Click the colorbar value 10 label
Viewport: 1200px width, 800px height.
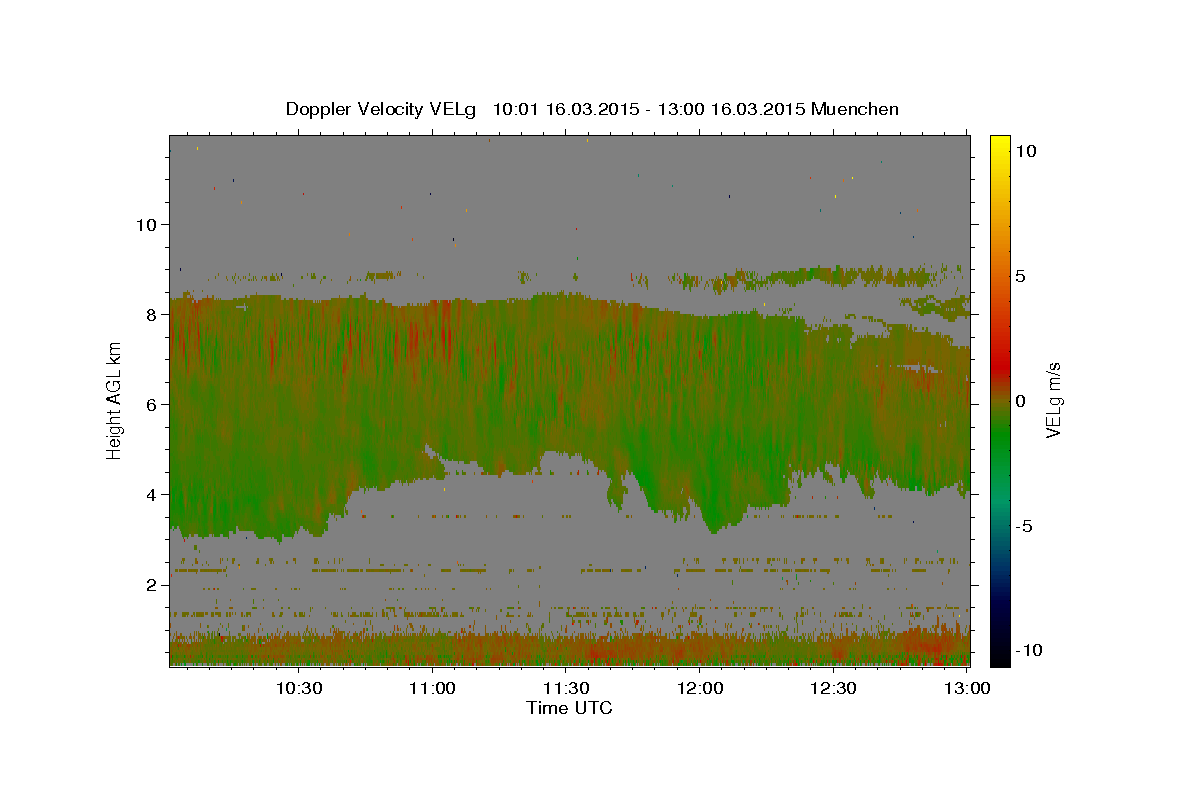1026,151
